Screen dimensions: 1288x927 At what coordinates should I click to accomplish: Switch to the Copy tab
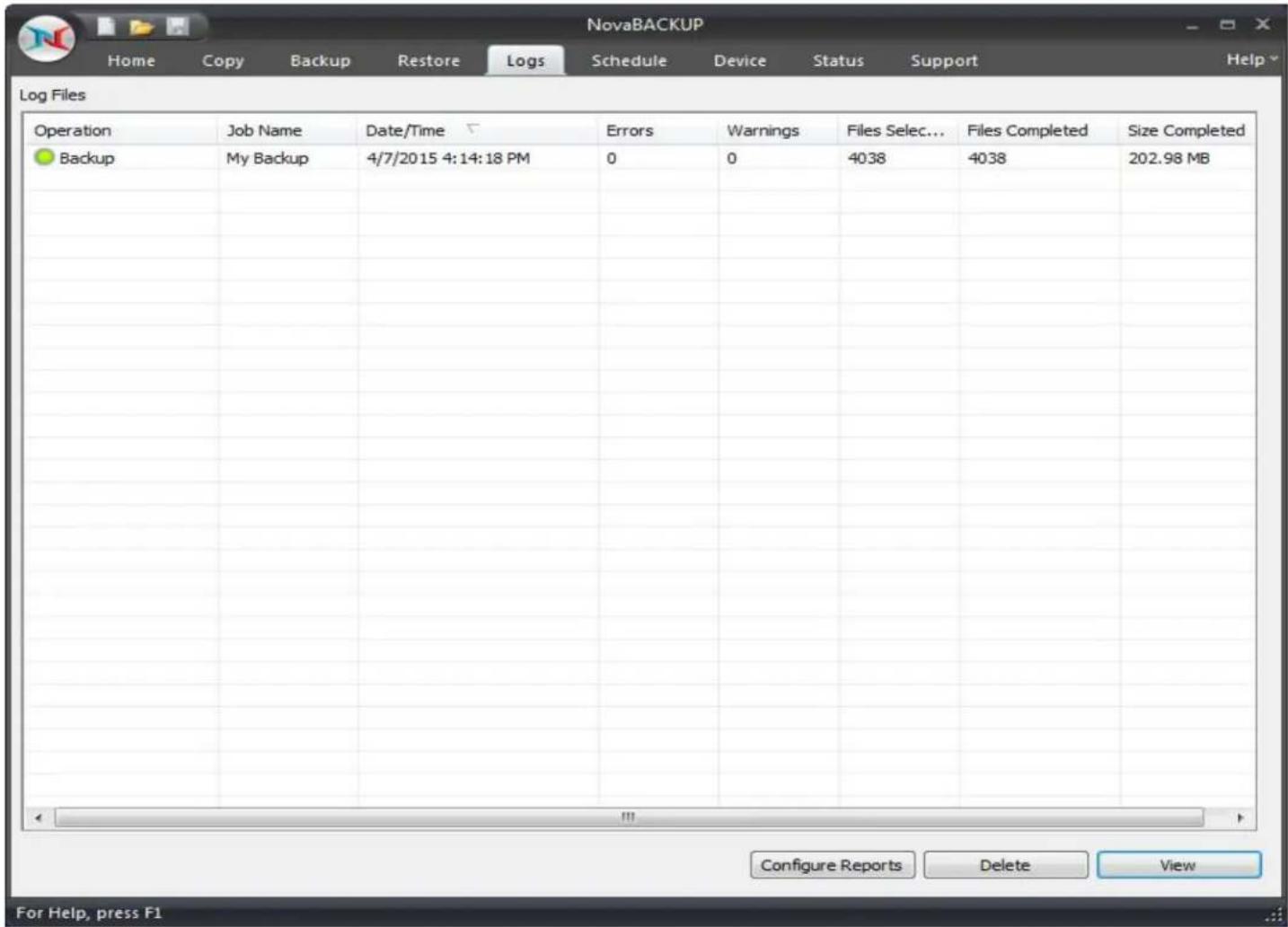pyautogui.click(x=223, y=60)
